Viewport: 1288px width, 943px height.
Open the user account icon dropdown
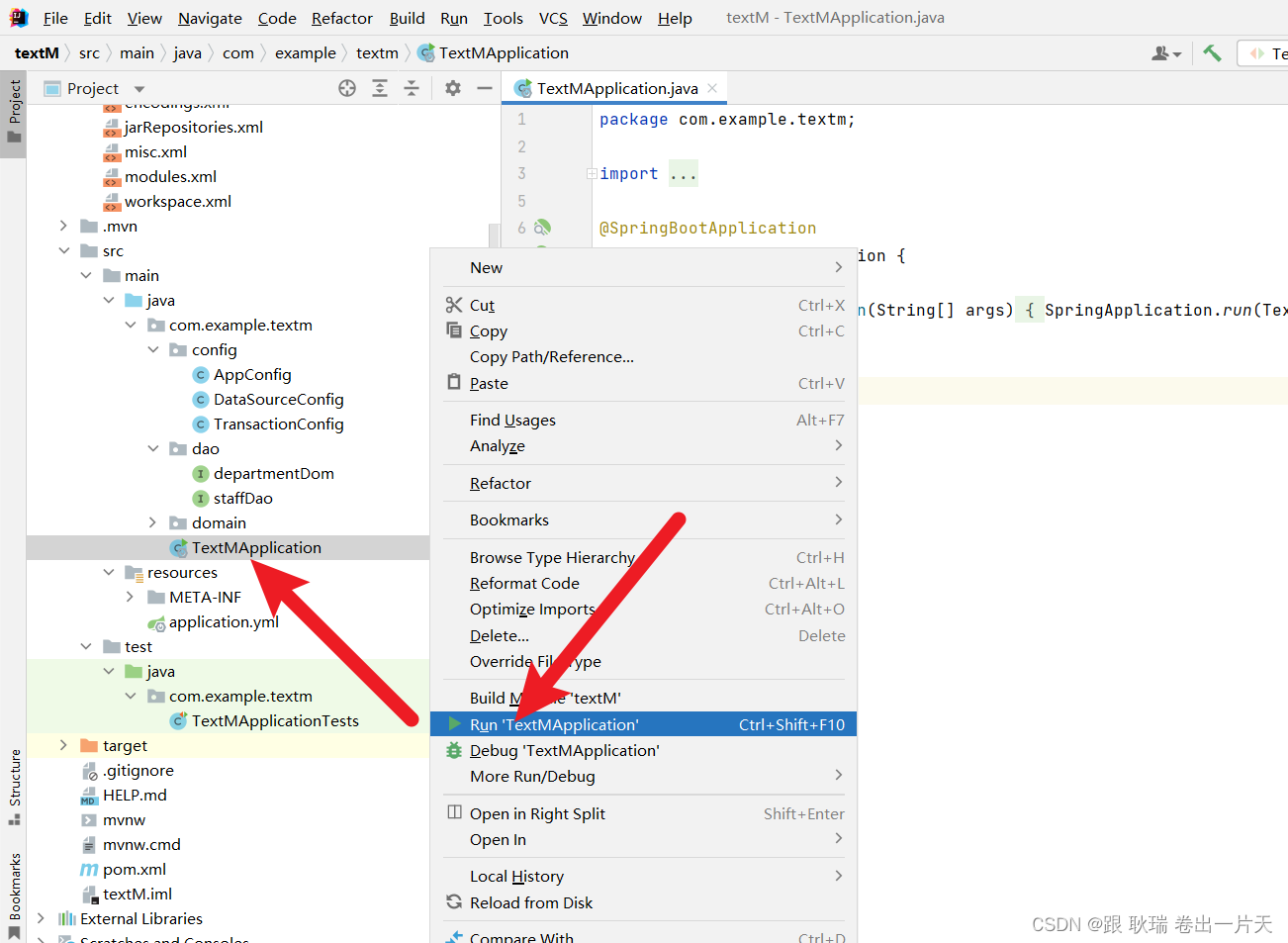[x=1166, y=52]
